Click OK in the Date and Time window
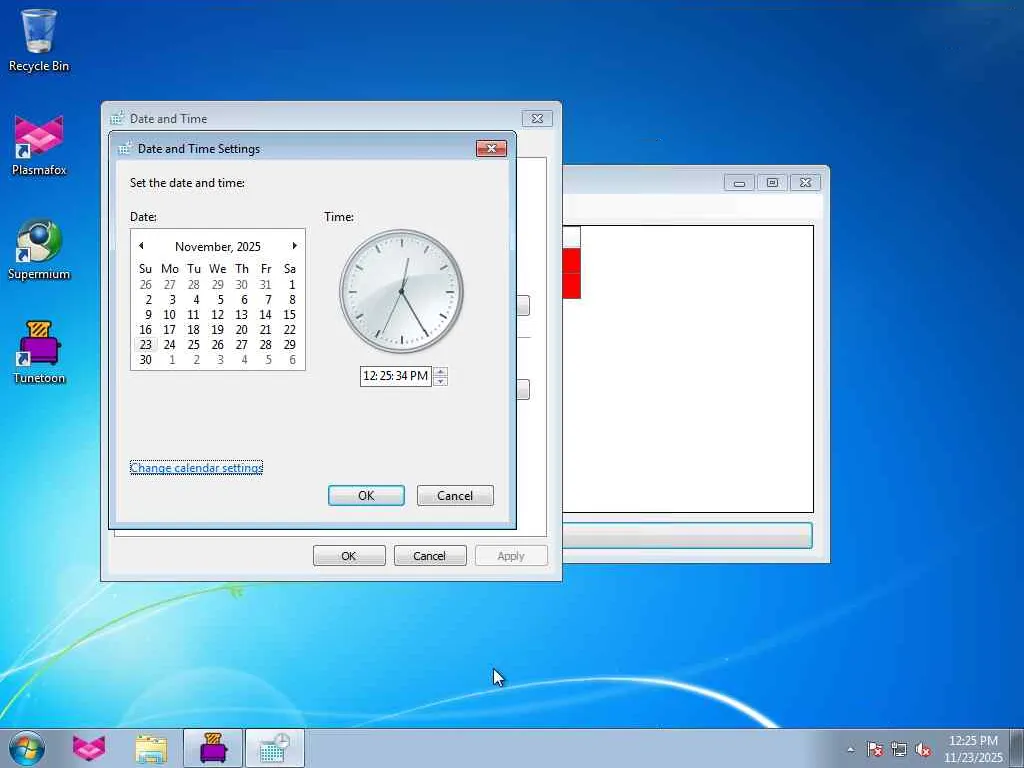 pos(349,556)
